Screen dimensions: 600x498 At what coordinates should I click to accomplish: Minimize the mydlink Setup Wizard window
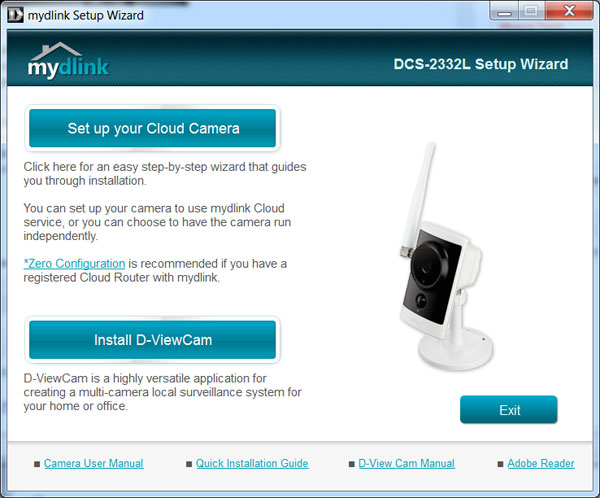coord(504,11)
